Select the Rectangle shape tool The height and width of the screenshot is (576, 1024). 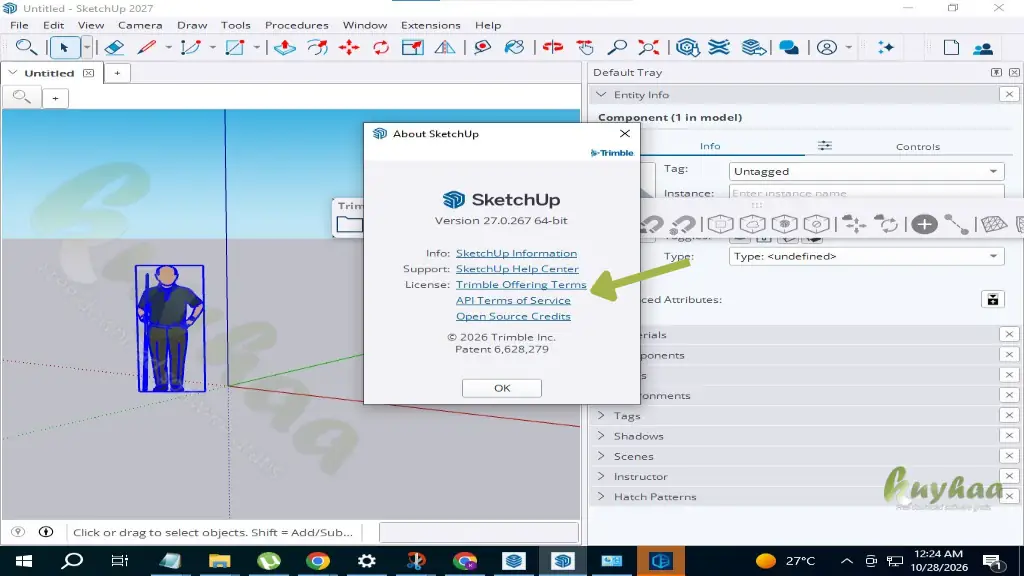pyautogui.click(x=234, y=47)
